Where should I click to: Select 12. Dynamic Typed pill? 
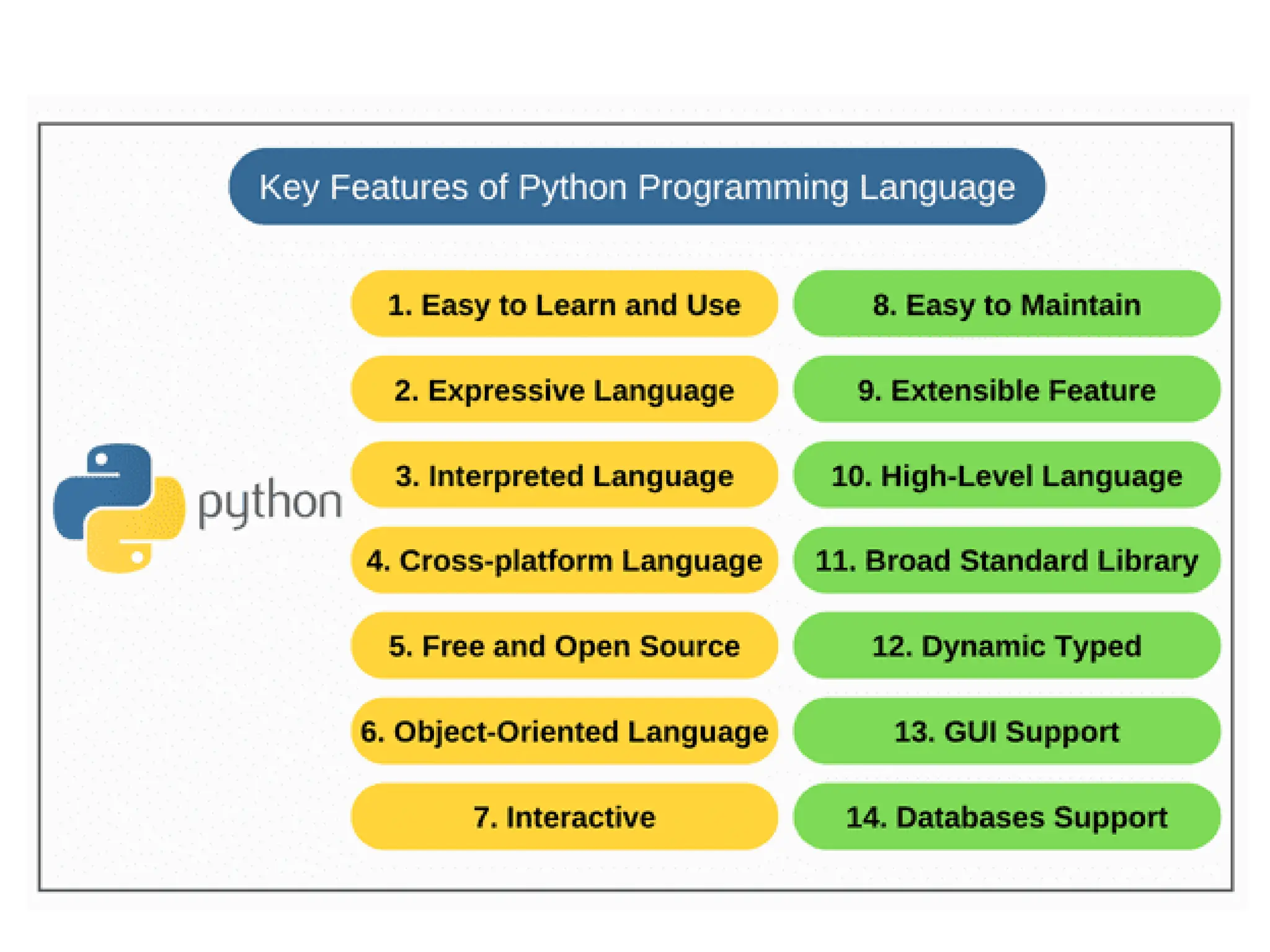(1006, 646)
